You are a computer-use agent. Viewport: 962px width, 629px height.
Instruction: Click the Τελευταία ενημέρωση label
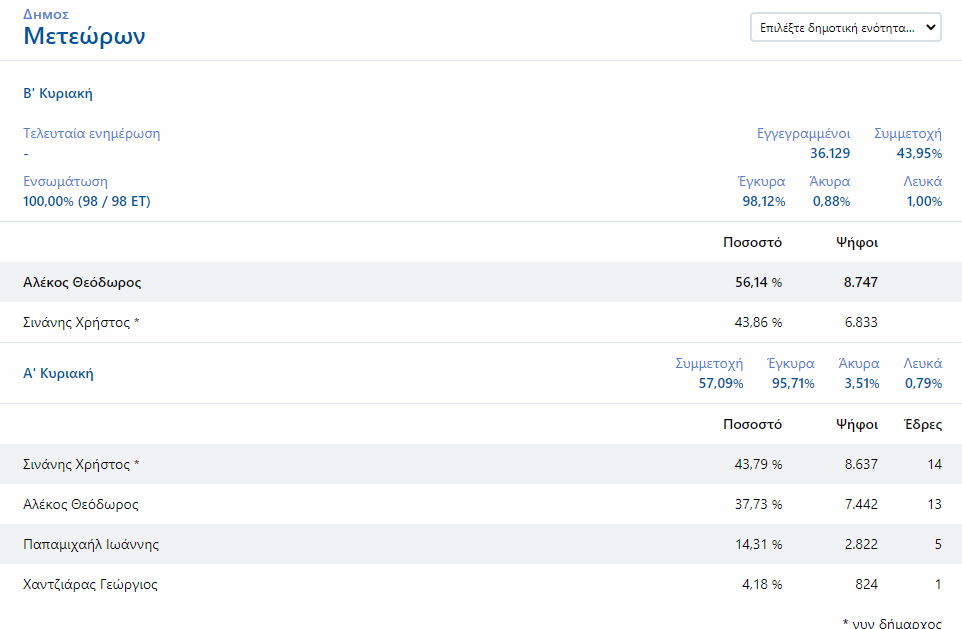click(91, 133)
